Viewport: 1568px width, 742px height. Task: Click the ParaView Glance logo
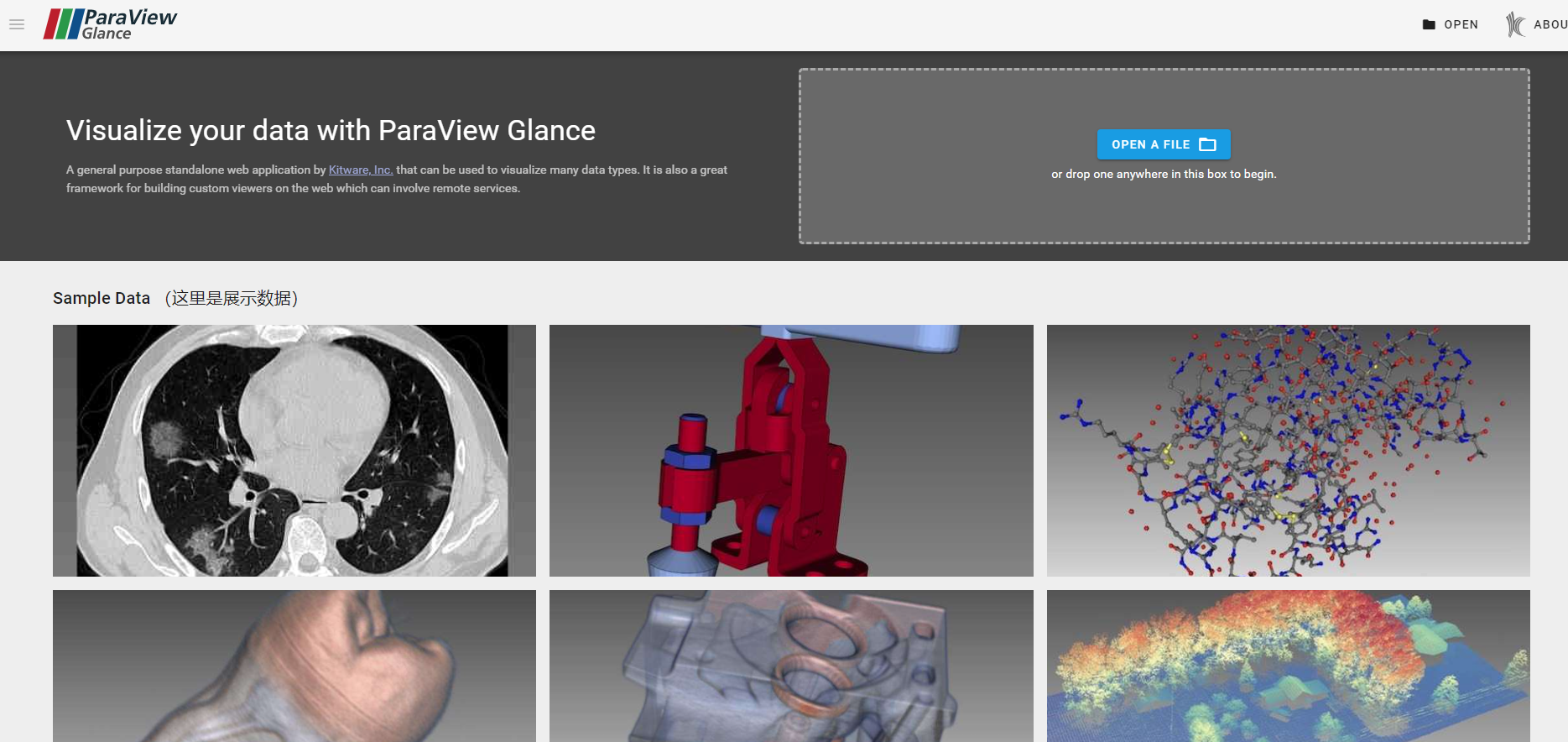[x=111, y=24]
